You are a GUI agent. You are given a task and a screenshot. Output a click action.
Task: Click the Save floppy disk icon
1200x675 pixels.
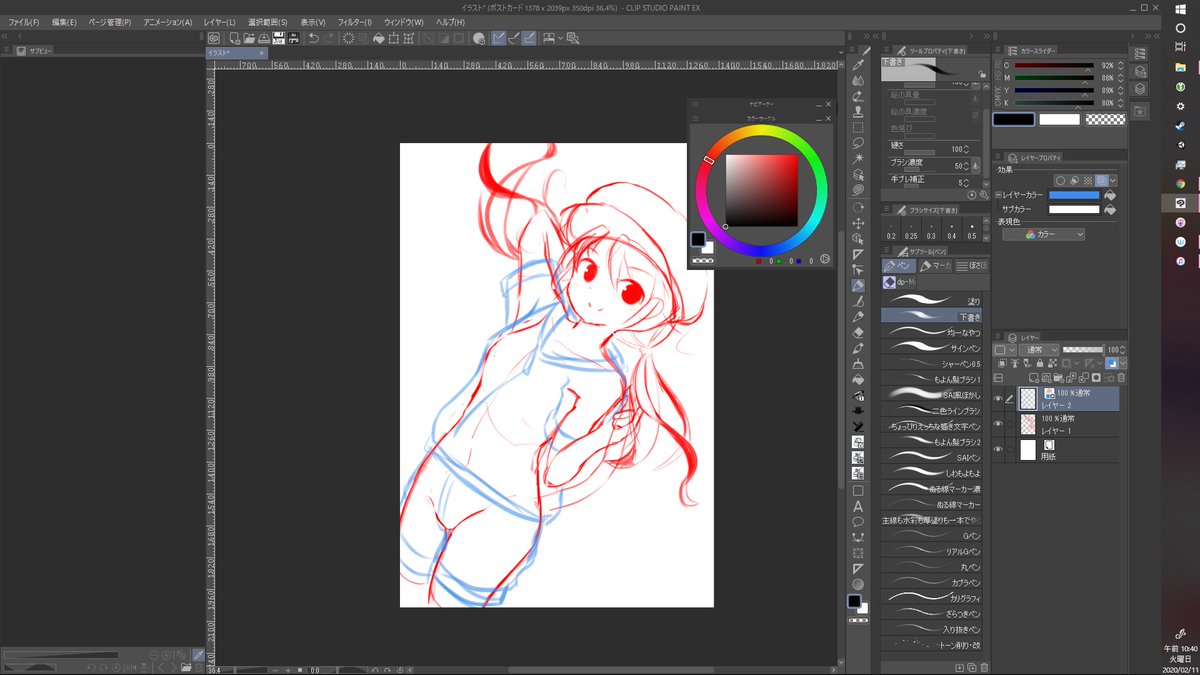278,38
